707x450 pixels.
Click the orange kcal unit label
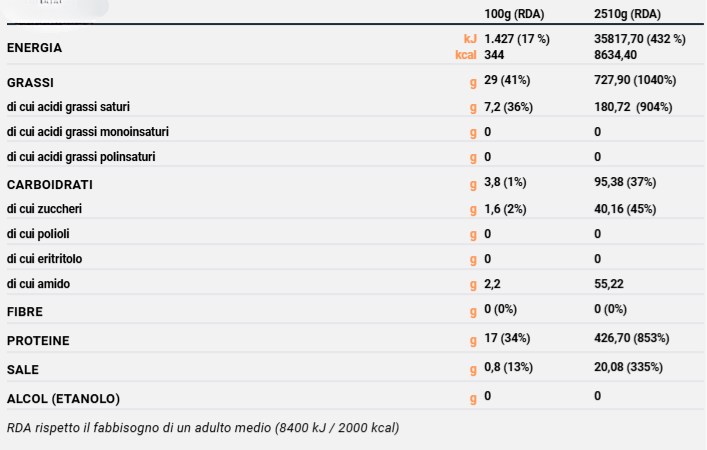click(x=466, y=55)
